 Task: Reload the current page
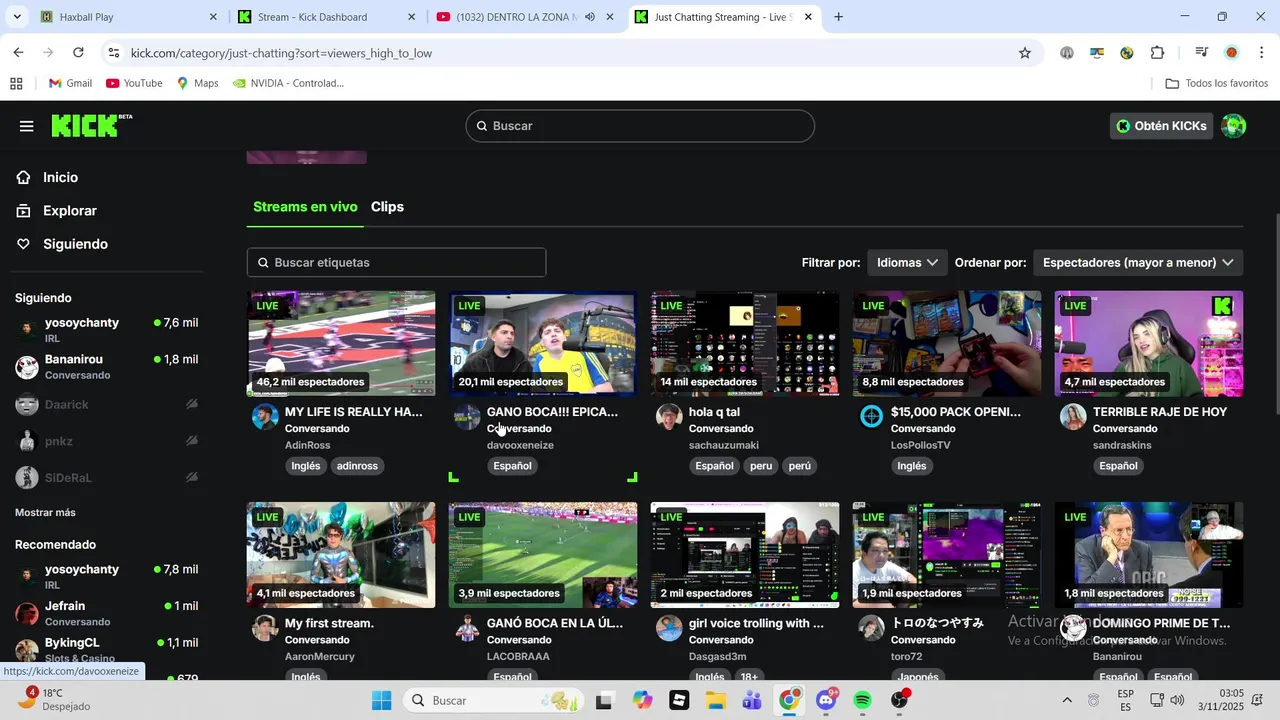click(78, 53)
